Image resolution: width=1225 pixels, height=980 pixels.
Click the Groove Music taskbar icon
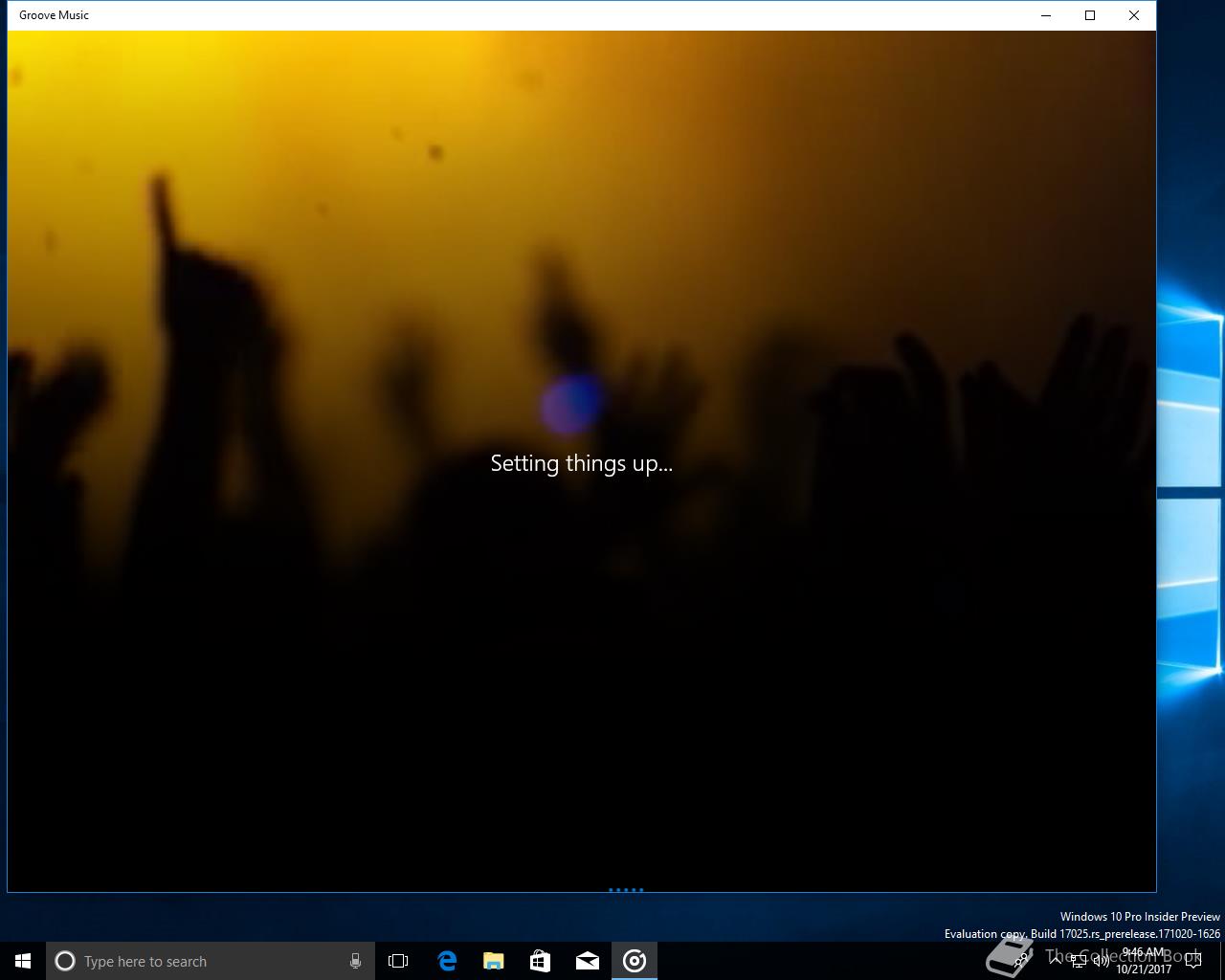(x=635, y=961)
